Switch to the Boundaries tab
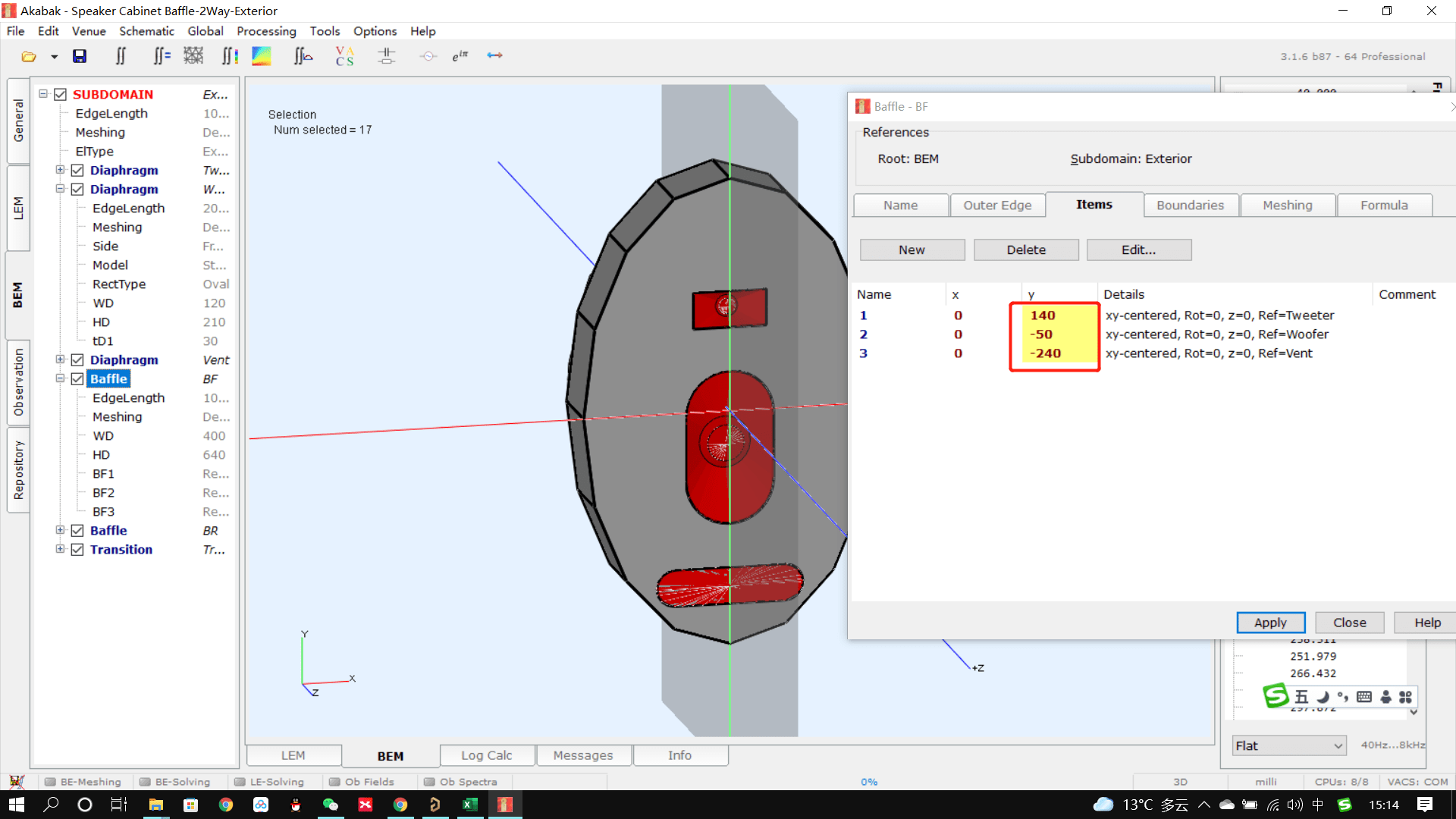The height and width of the screenshot is (819, 1456). (x=1190, y=206)
